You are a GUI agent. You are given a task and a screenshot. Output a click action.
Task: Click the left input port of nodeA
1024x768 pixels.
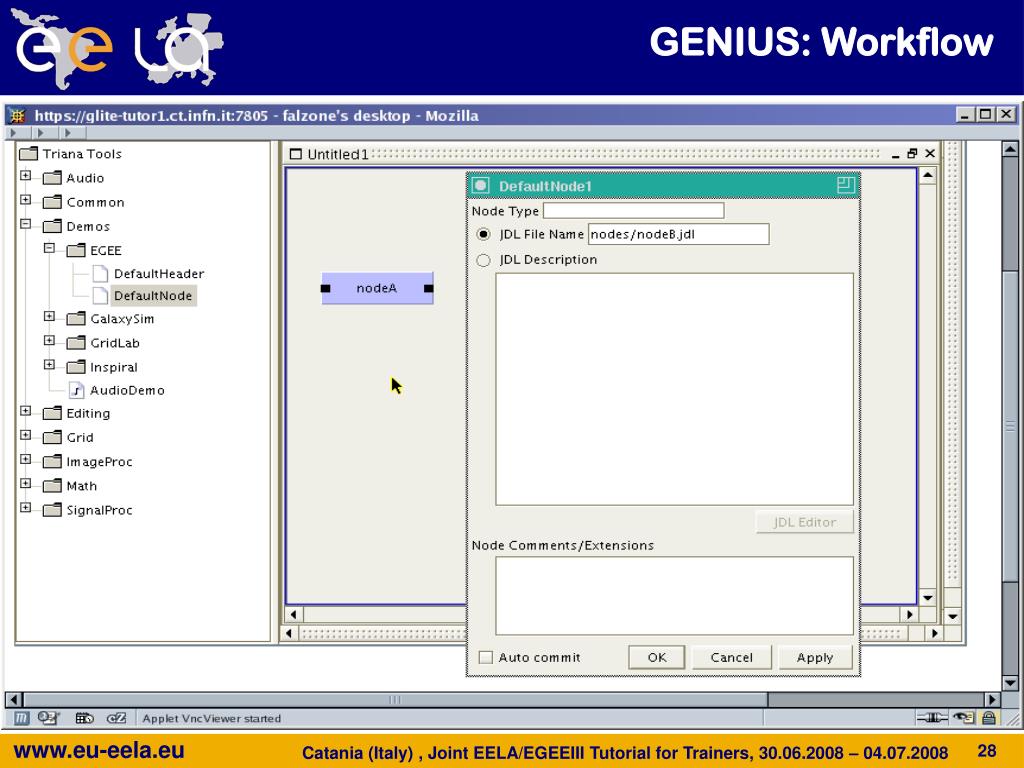[x=326, y=288]
